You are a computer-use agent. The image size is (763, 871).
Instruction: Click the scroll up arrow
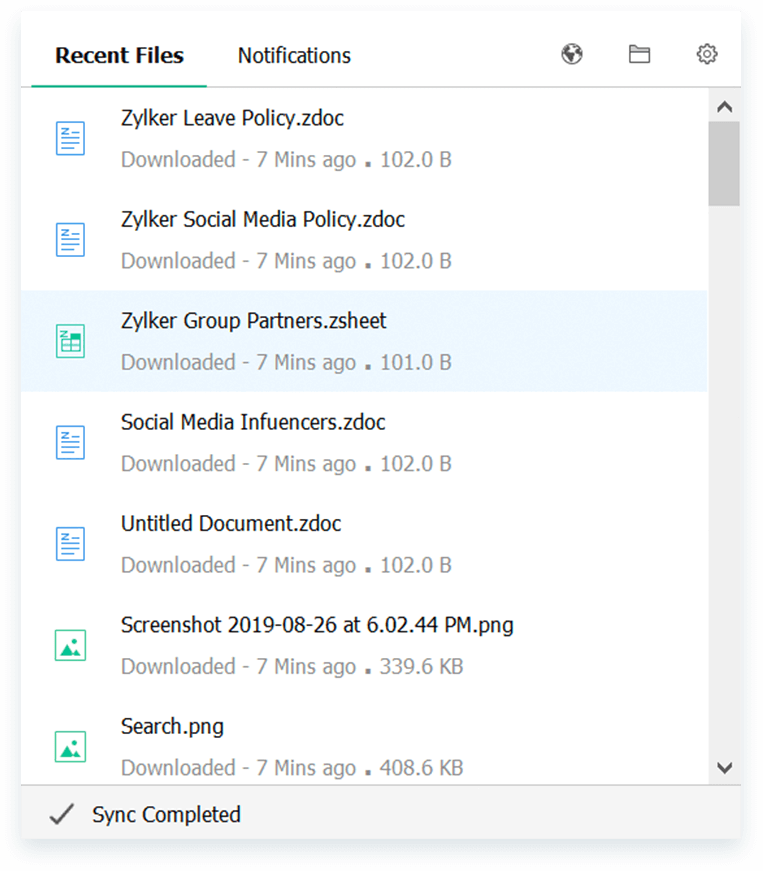click(x=725, y=107)
